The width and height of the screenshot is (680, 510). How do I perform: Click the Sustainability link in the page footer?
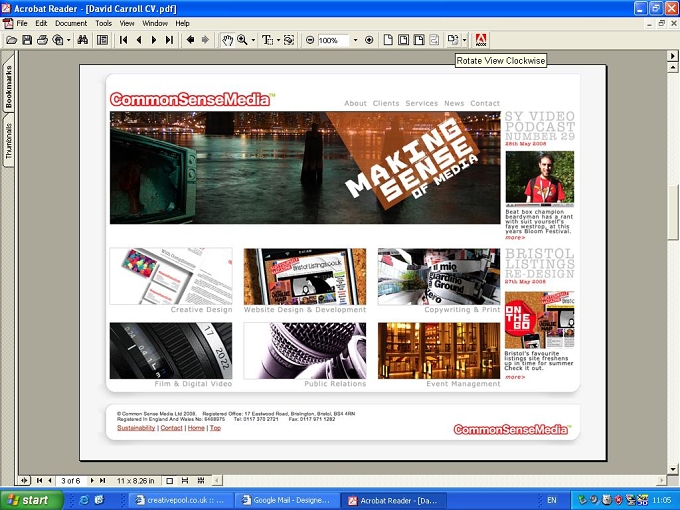click(x=136, y=428)
